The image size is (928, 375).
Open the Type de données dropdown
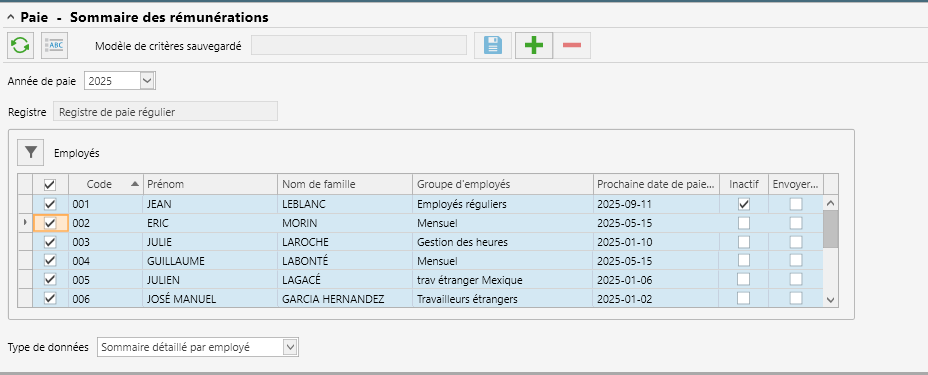click(290, 347)
